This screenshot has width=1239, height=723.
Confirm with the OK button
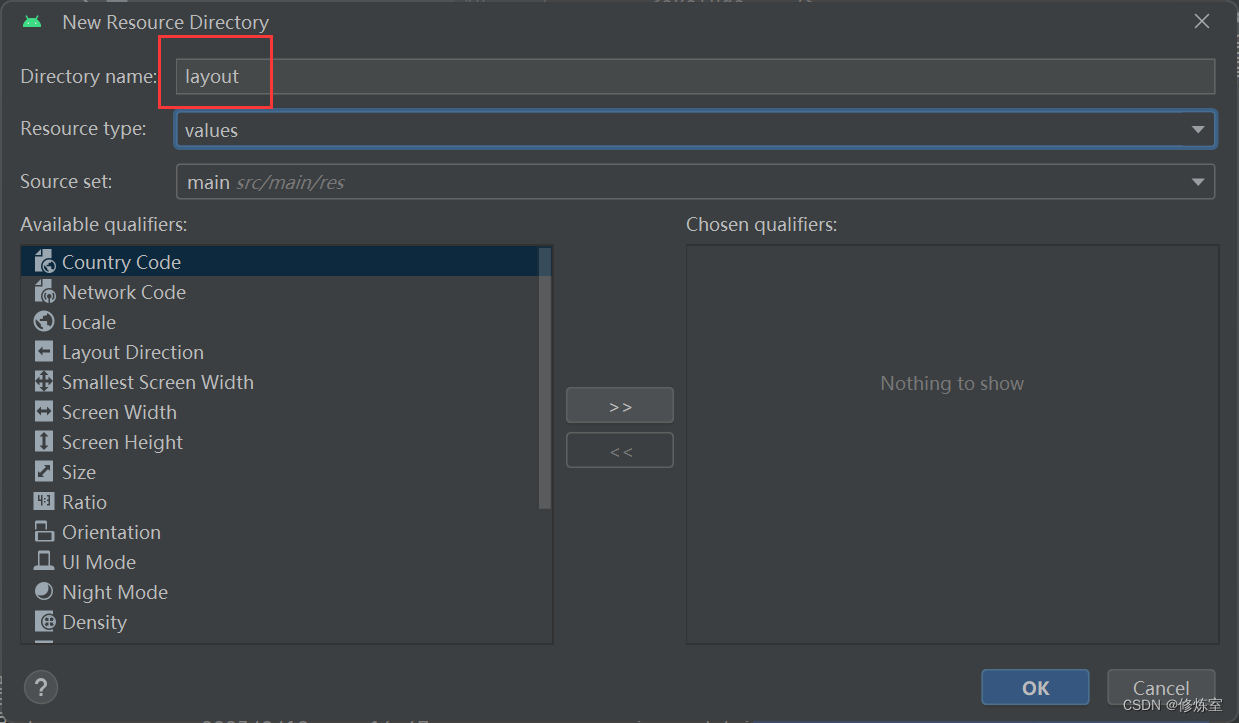coord(1035,687)
